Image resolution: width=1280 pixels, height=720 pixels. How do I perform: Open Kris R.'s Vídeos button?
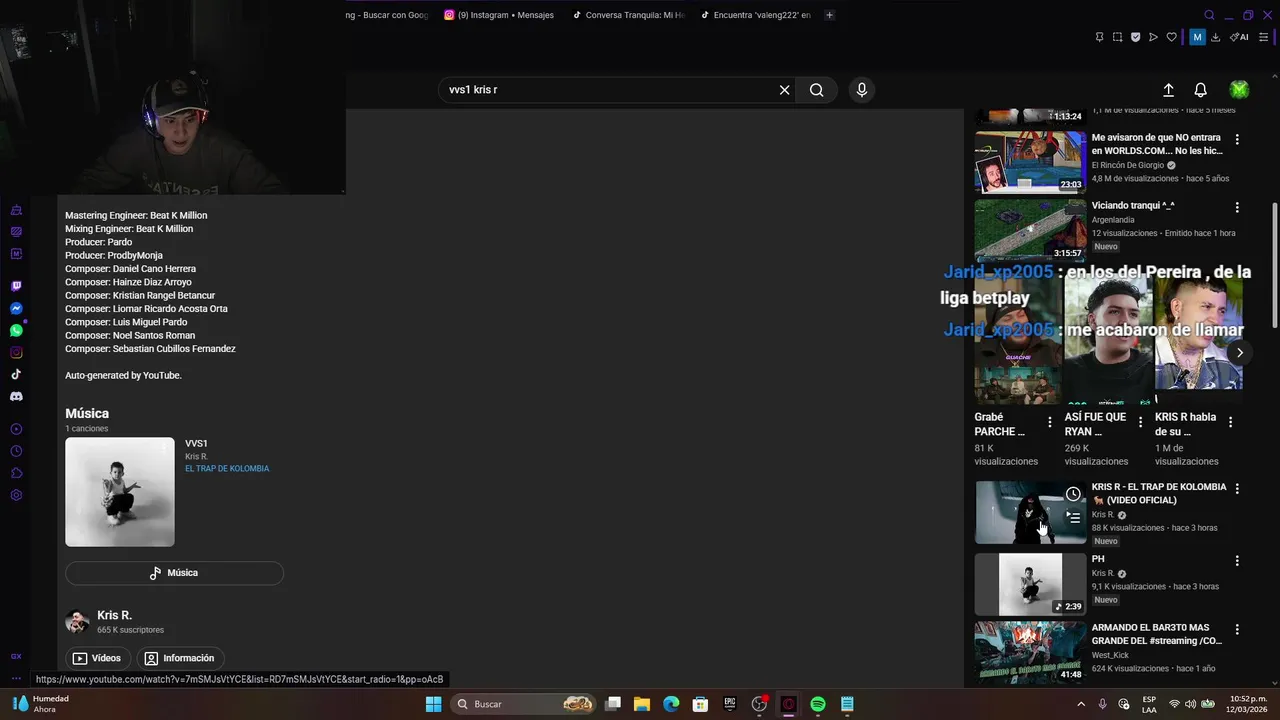pyautogui.click(x=97, y=658)
